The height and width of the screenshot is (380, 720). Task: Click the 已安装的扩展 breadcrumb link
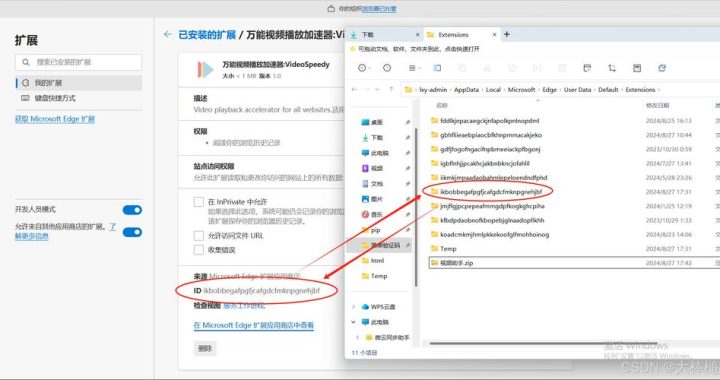(x=207, y=35)
